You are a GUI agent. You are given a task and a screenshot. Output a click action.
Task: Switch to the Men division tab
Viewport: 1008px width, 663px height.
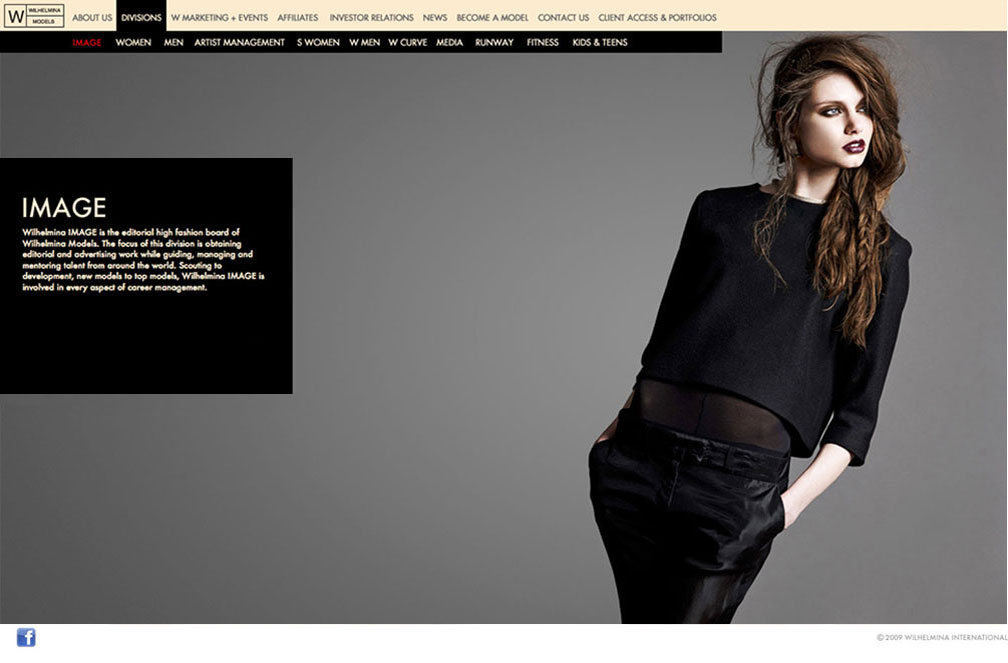point(173,42)
